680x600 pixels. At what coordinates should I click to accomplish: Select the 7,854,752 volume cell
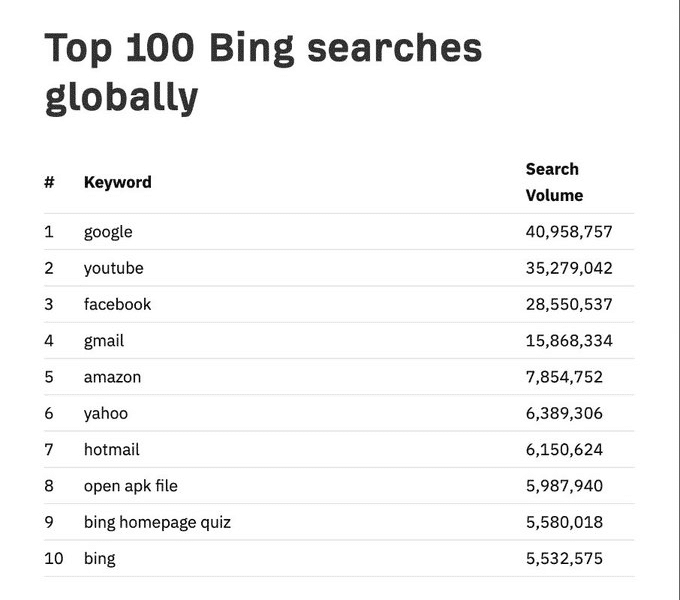tap(564, 377)
